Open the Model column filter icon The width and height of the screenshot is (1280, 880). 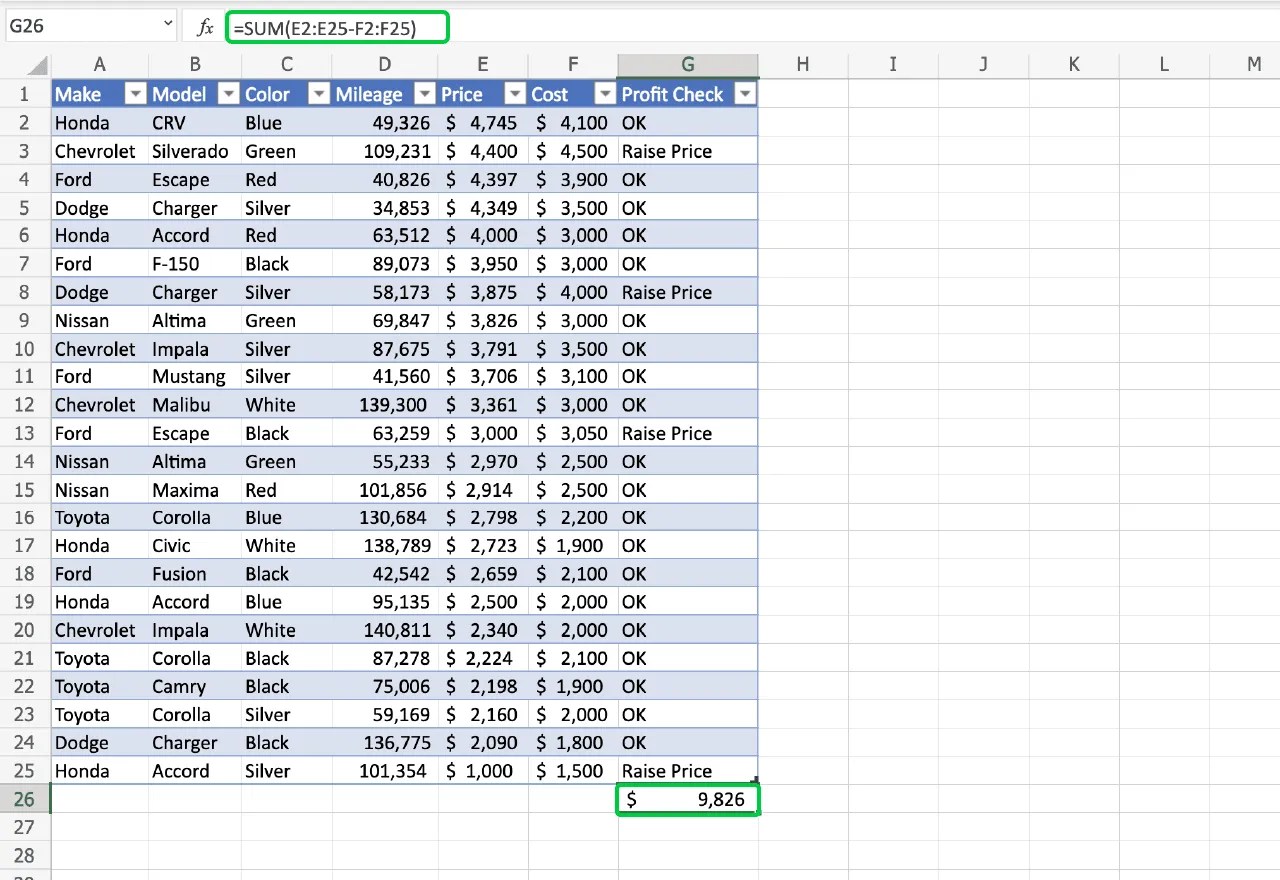(229, 93)
